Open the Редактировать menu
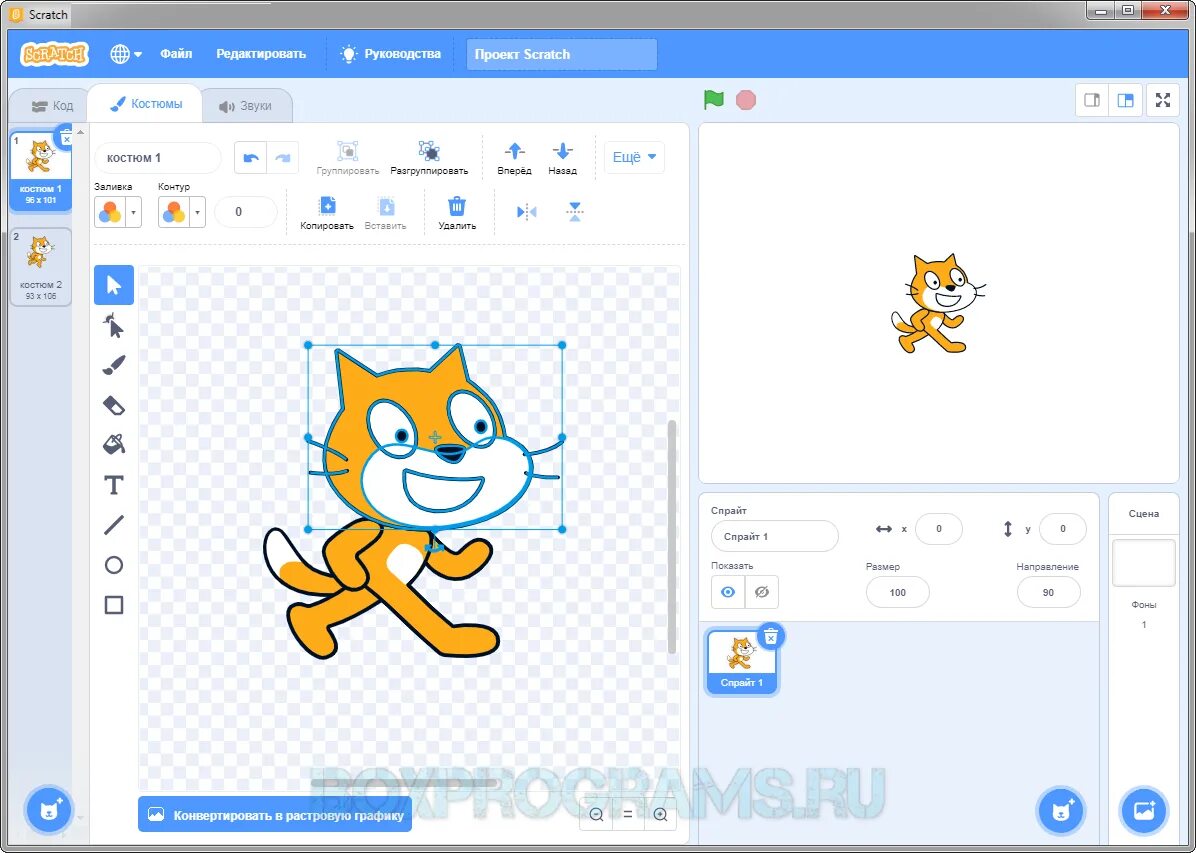Screen dimensions: 1196x853 261,54
